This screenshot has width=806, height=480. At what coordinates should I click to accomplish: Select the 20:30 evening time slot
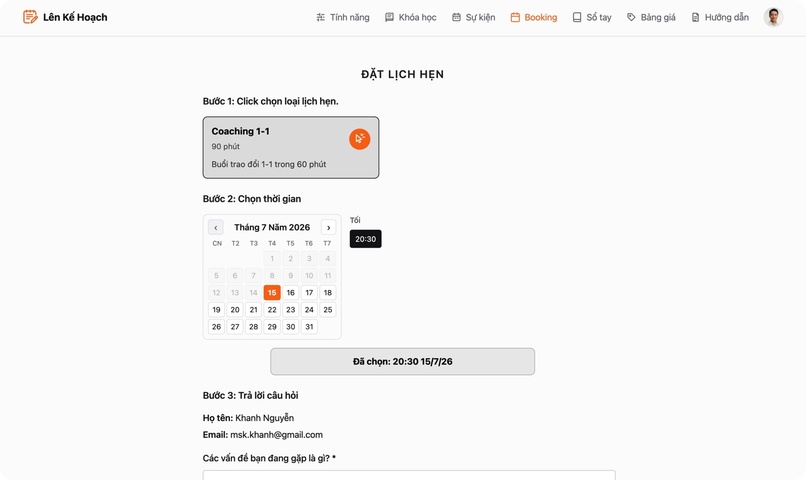[365, 239]
